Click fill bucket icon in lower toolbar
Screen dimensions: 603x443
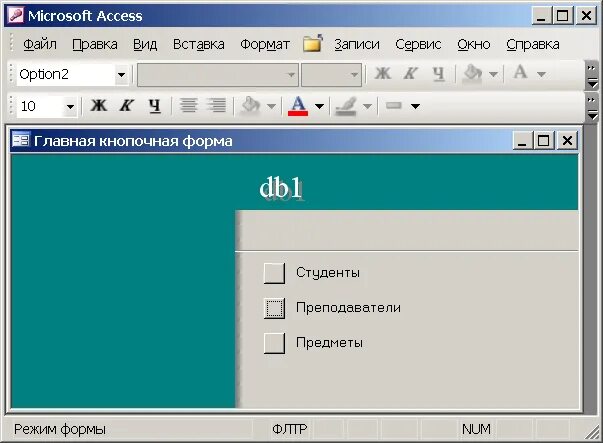coord(251,105)
